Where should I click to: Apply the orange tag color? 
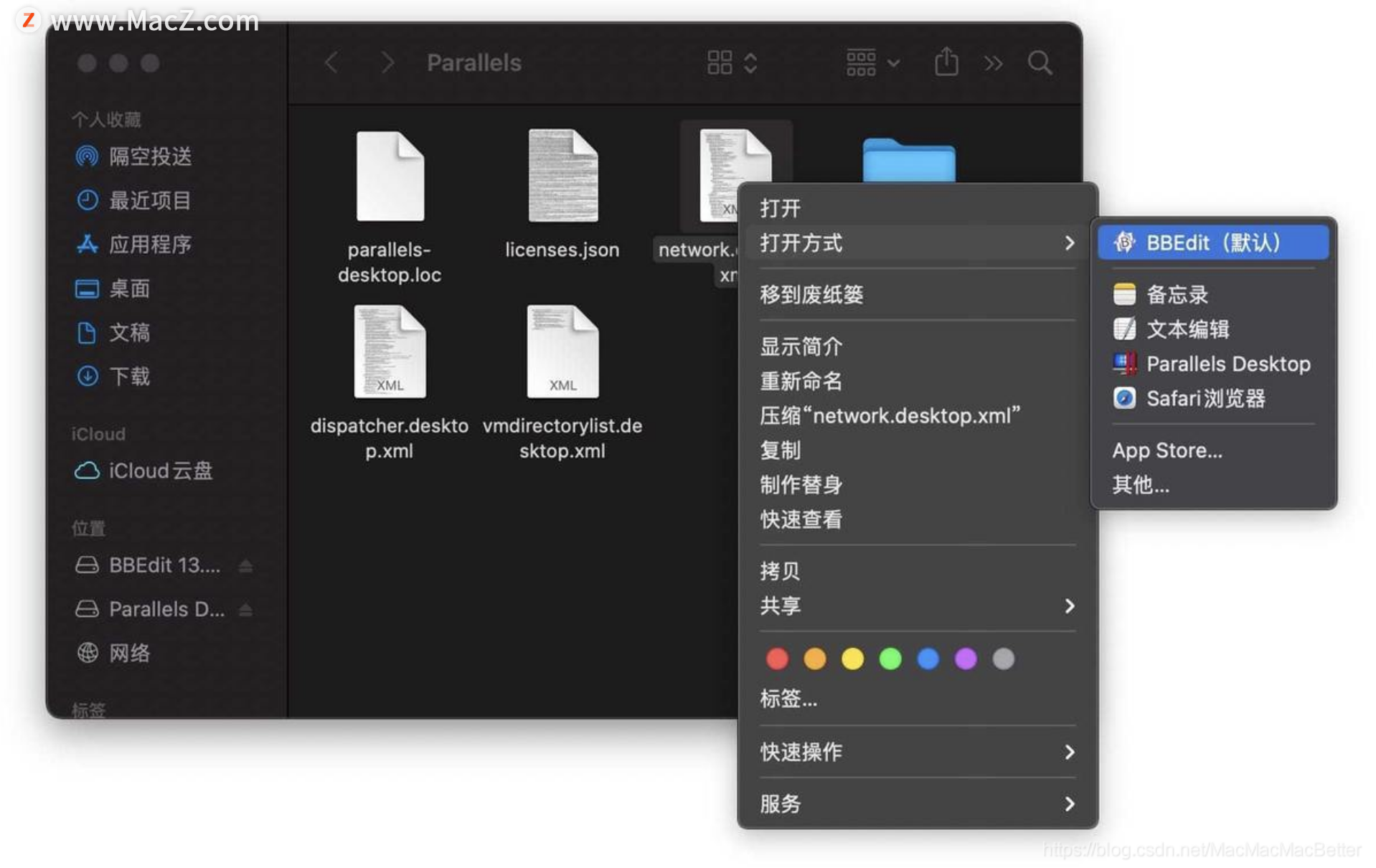pos(814,659)
